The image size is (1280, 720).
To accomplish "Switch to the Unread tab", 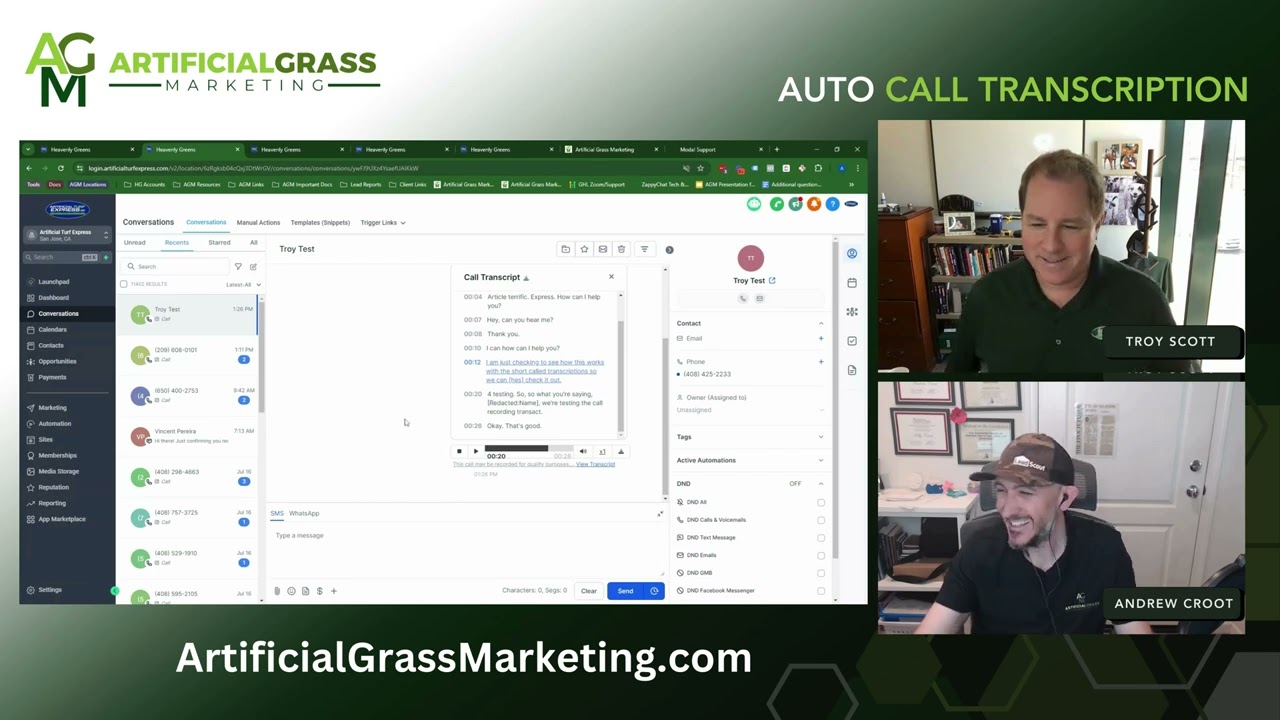I will (134, 243).
